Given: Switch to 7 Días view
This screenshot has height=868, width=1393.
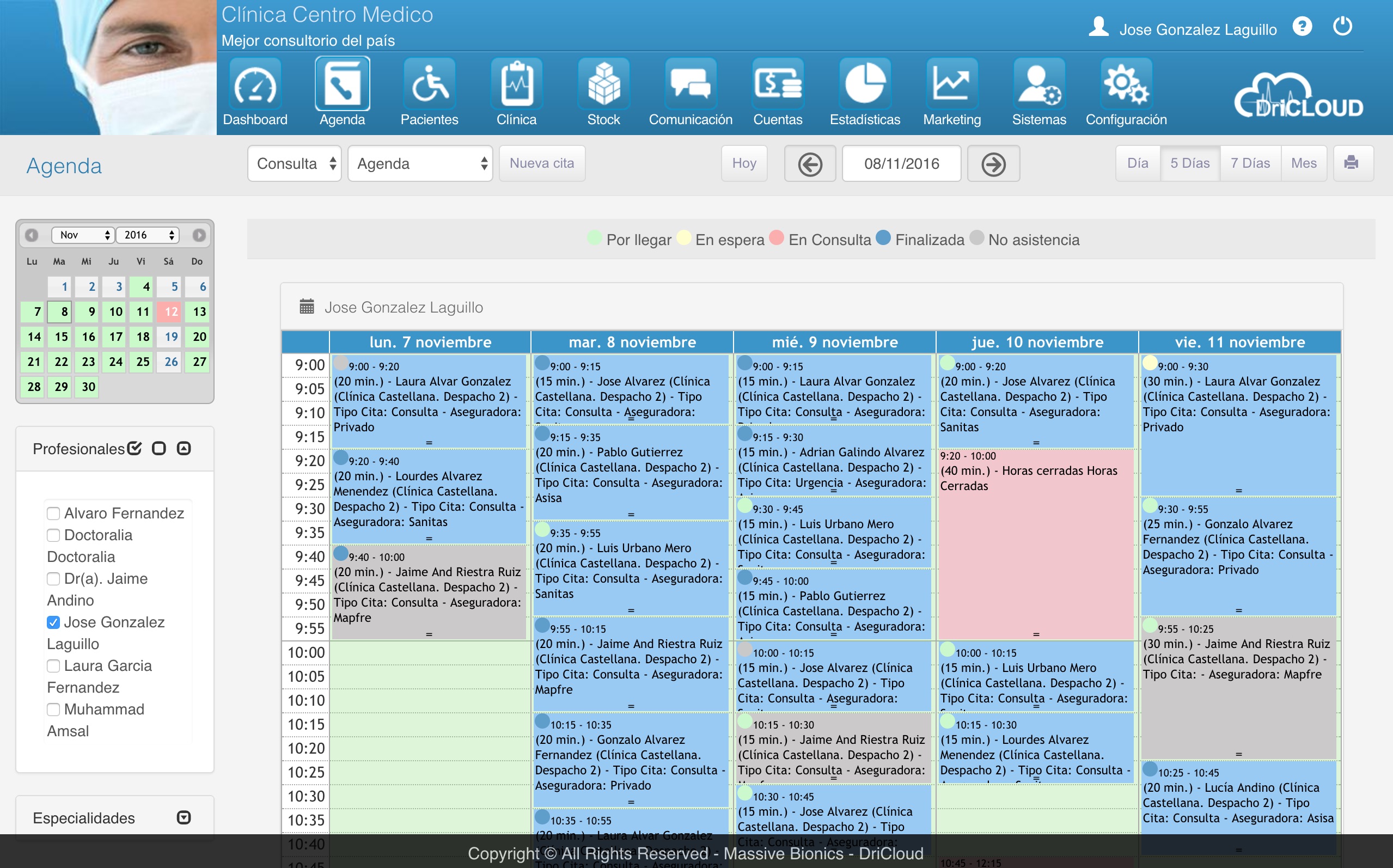Looking at the screenshot, I should point(1250,163).
